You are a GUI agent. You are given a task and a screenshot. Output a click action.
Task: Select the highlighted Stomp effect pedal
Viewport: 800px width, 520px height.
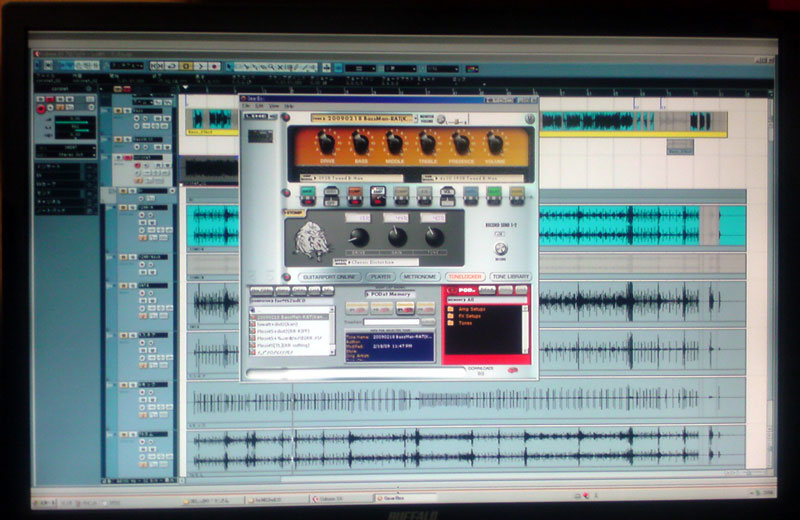(378, 196)
